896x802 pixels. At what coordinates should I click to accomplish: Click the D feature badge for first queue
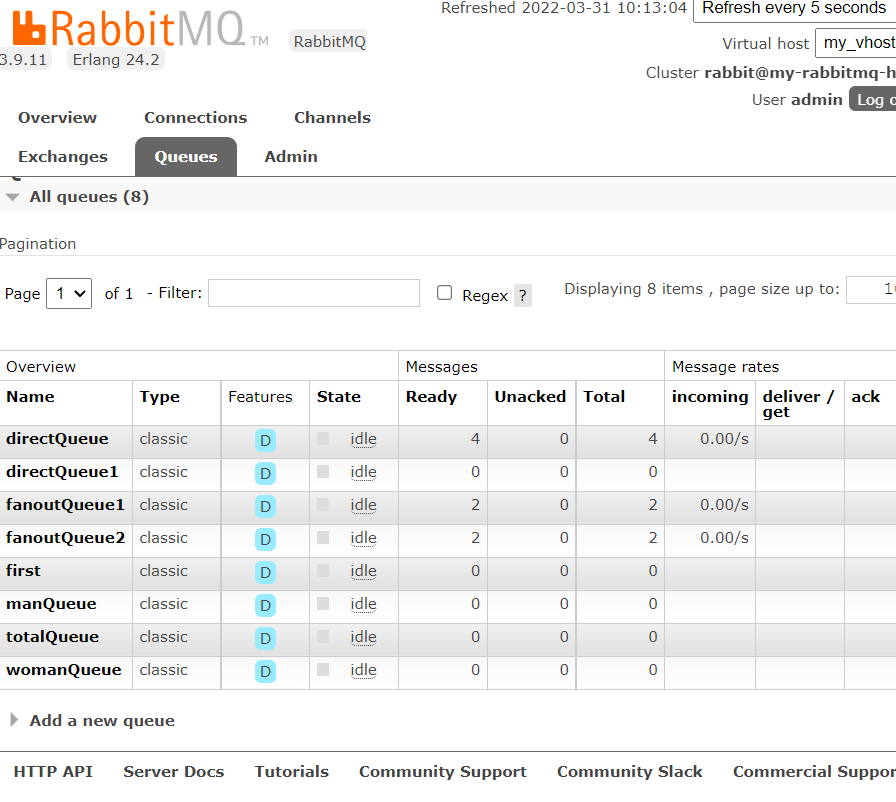(265, 572)
